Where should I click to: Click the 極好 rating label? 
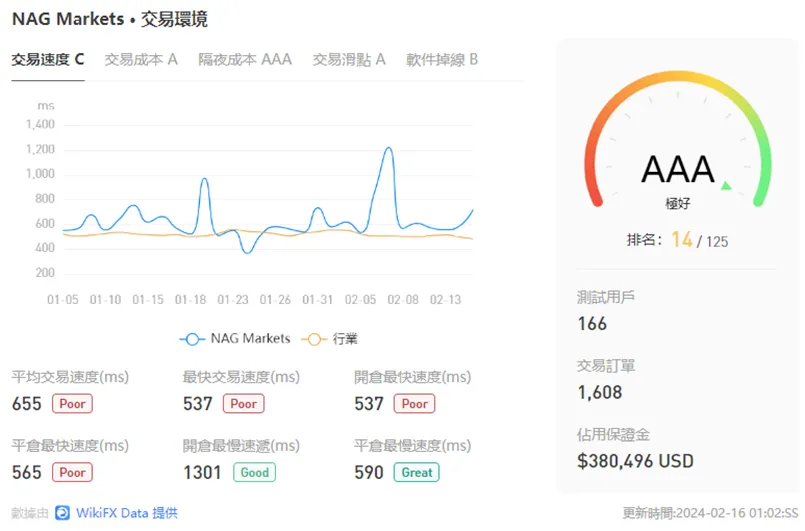[x=678, y=203]
